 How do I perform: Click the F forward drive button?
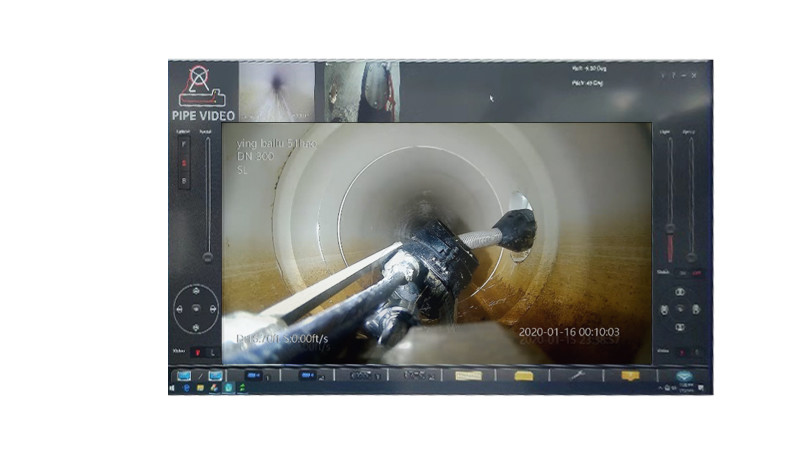point(184,144)
